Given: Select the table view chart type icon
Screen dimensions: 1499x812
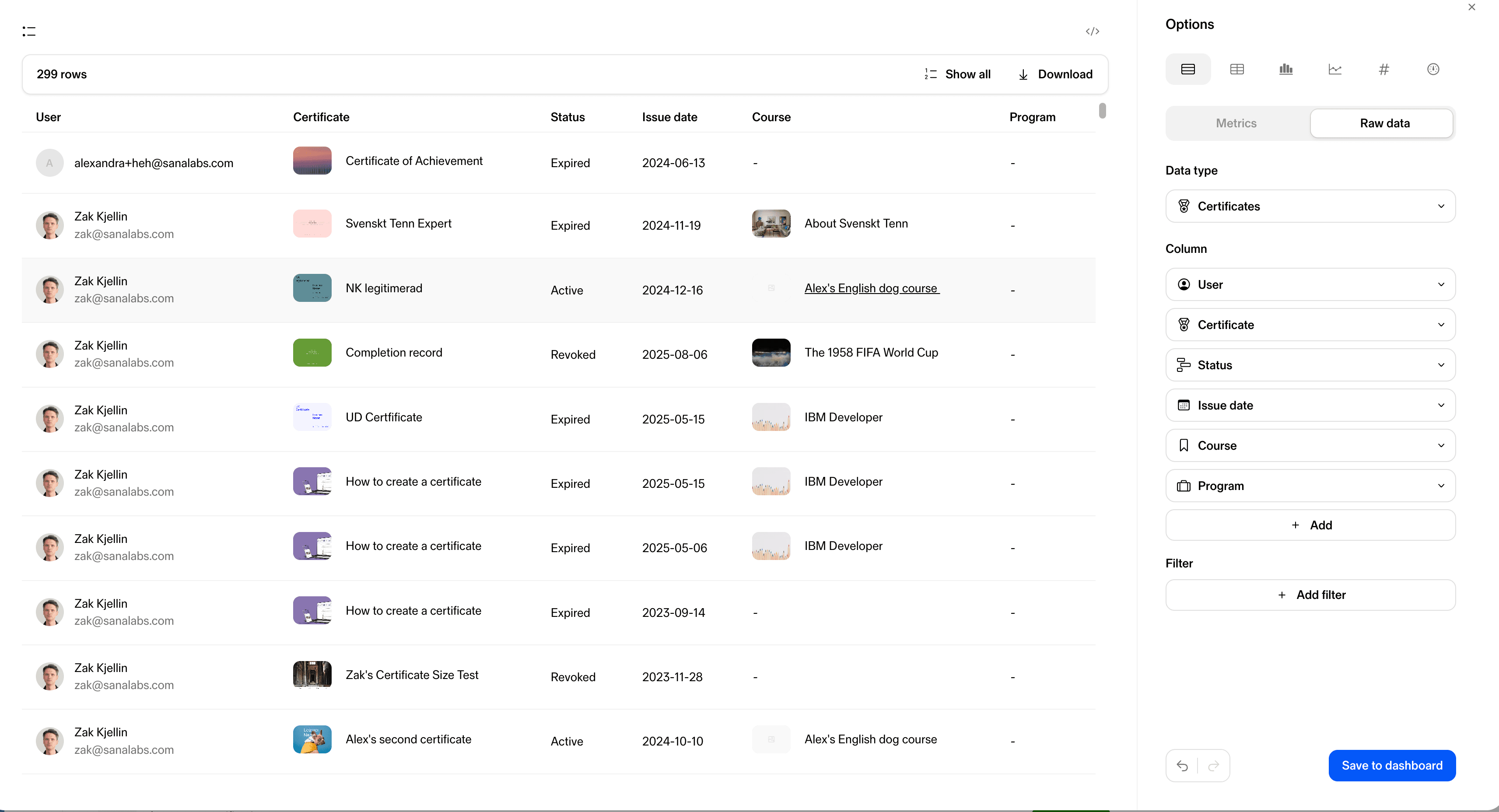Looking at the screenshot, I should click(1236, 69).
